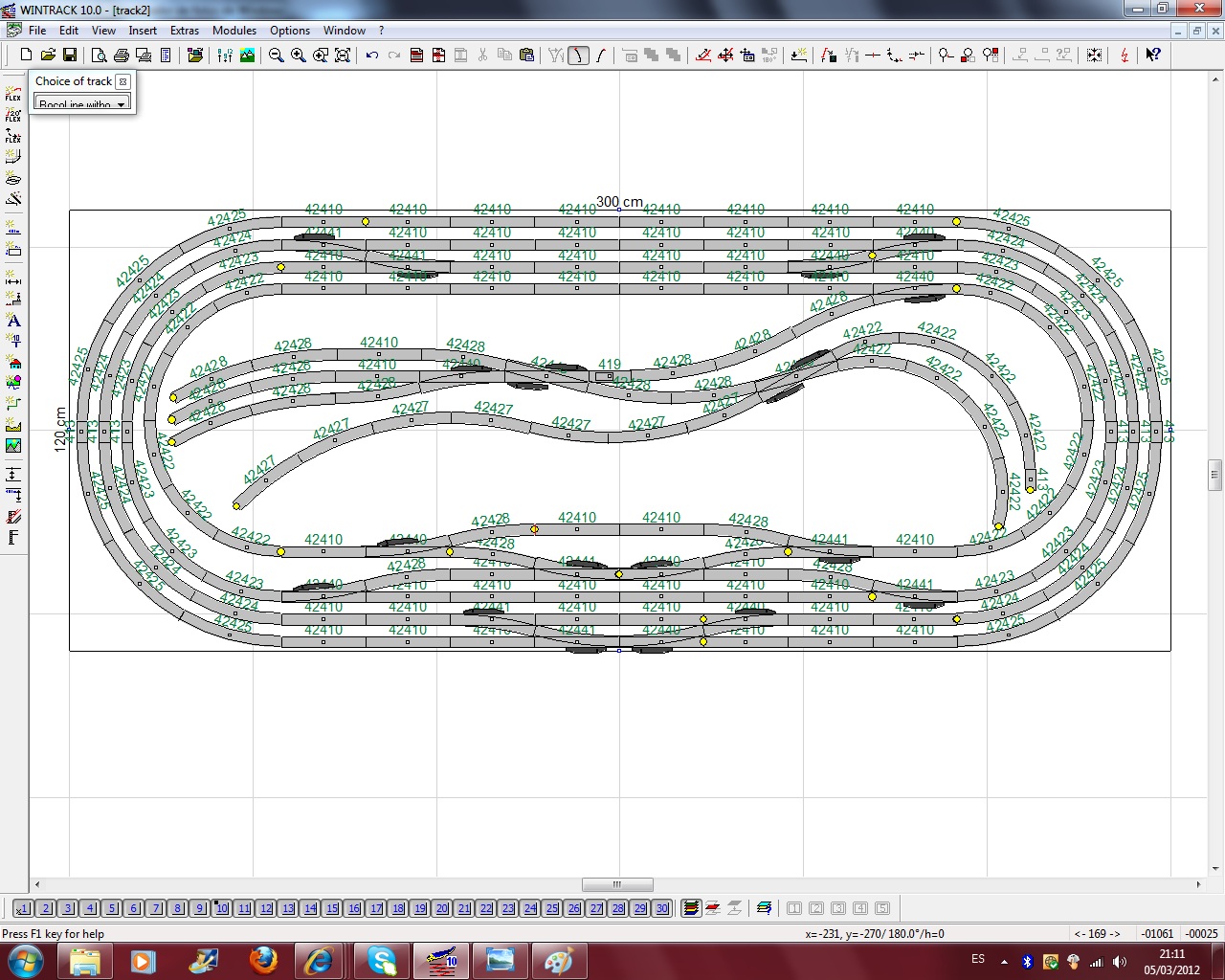The height and width of the screenshot is (980, 1225).
Task: Select the 20° flex track tool
Action: (x=13, y=114)
